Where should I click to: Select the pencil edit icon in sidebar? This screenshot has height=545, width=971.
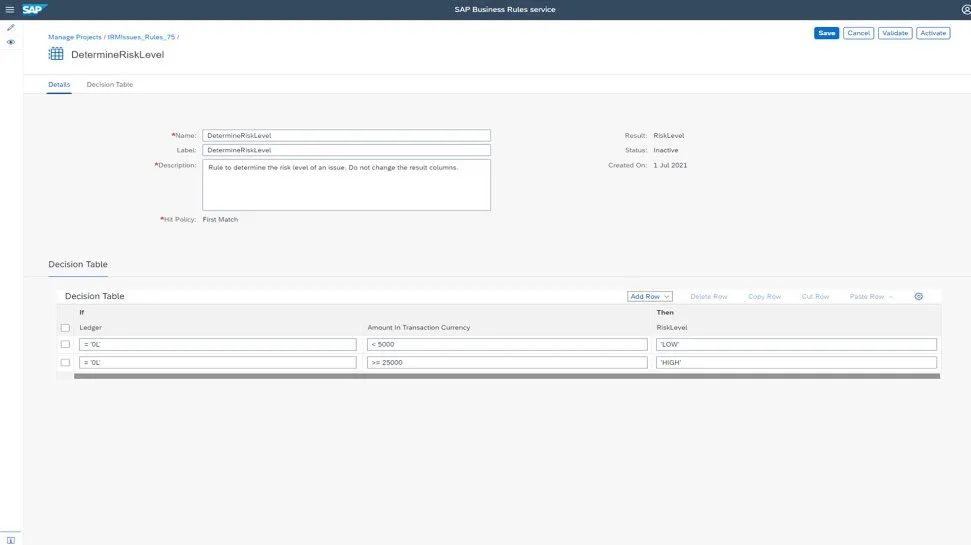point(11,28)
